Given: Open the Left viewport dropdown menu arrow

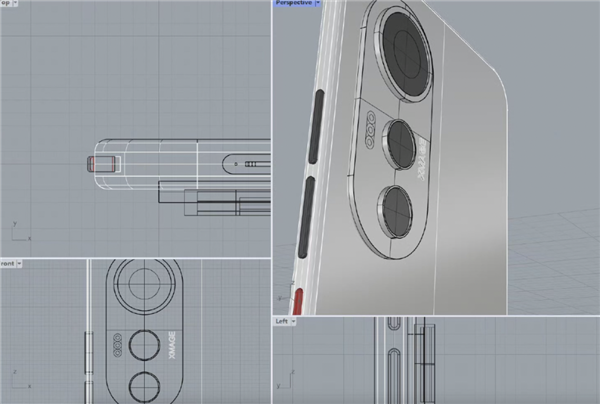Looking at the screenshot, I should 293,321.
